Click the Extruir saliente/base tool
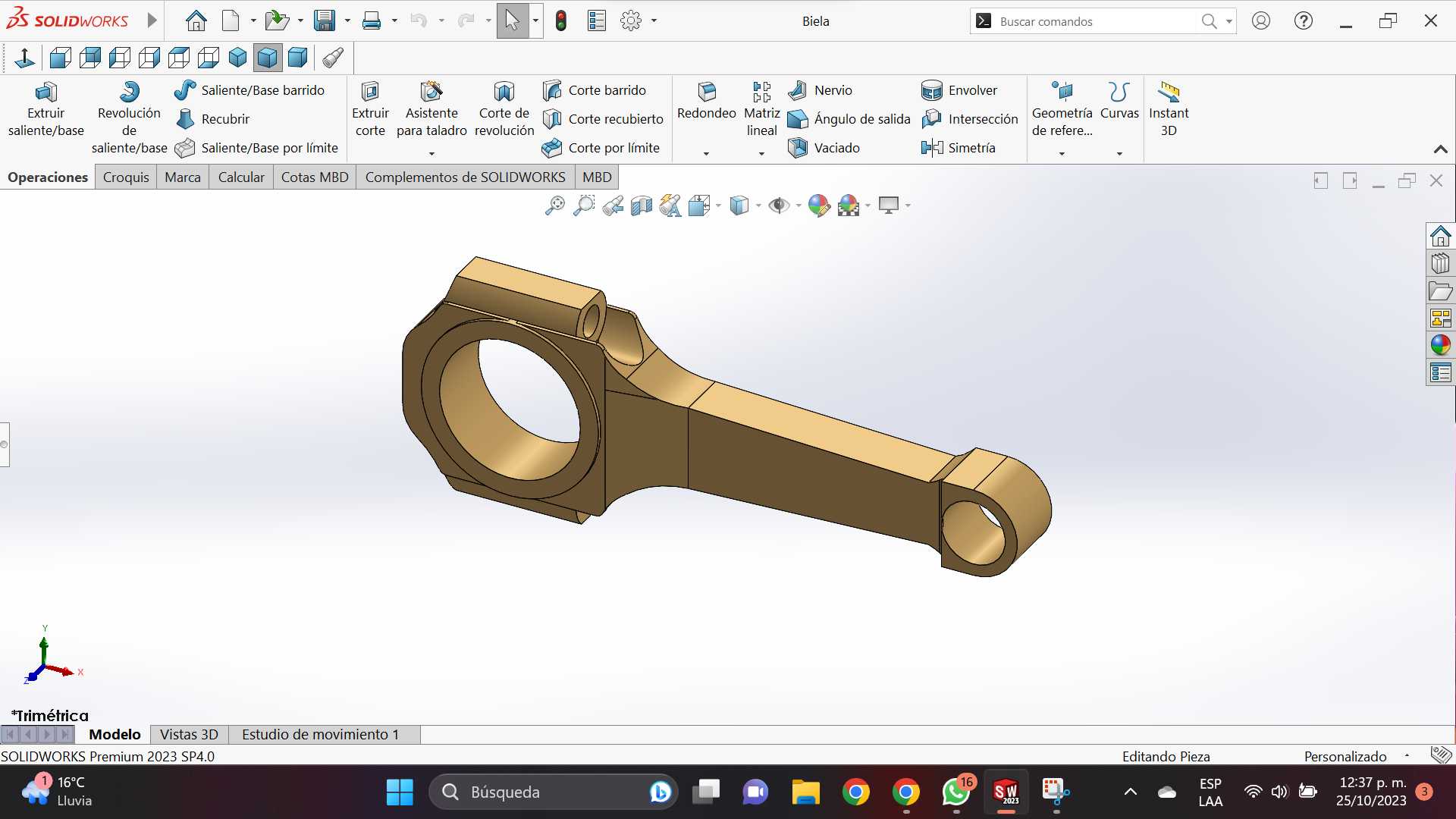The height and width of the screenshot is (819, 1456). pos(45,110)
